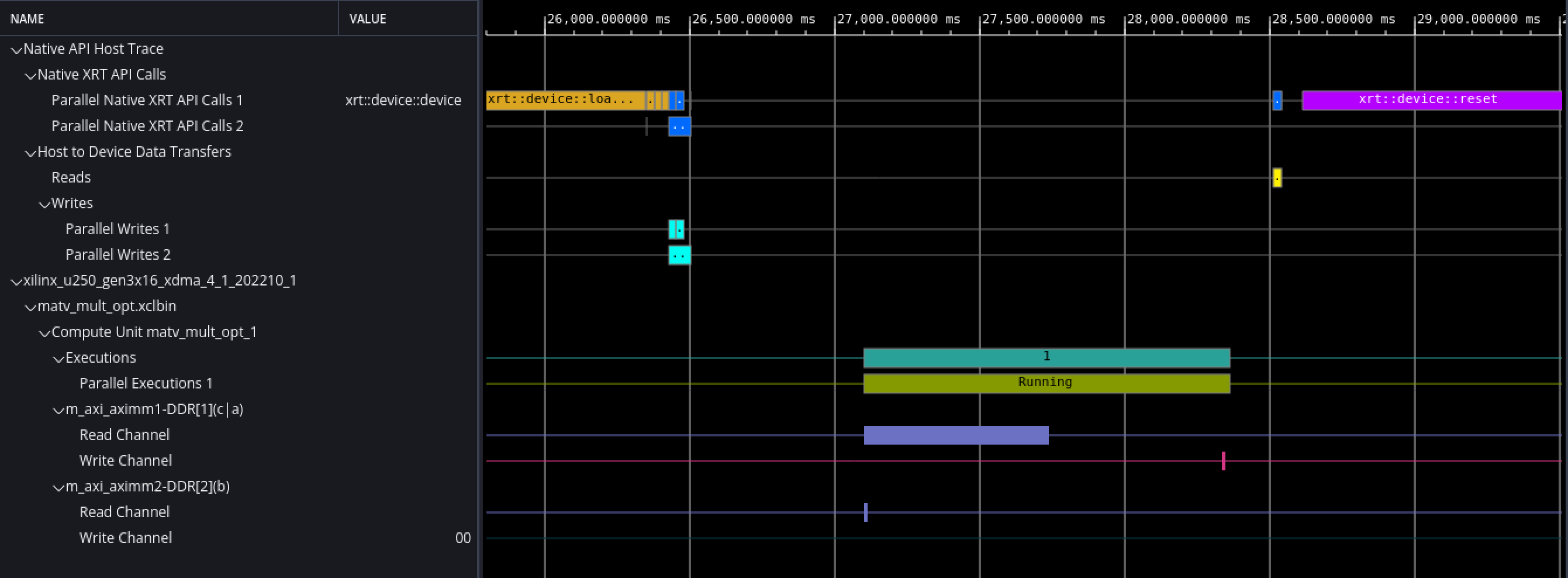Collapse xilinx_u250_gen3x16_xdma_4_1_202210_1 device node

click(16, 281)
